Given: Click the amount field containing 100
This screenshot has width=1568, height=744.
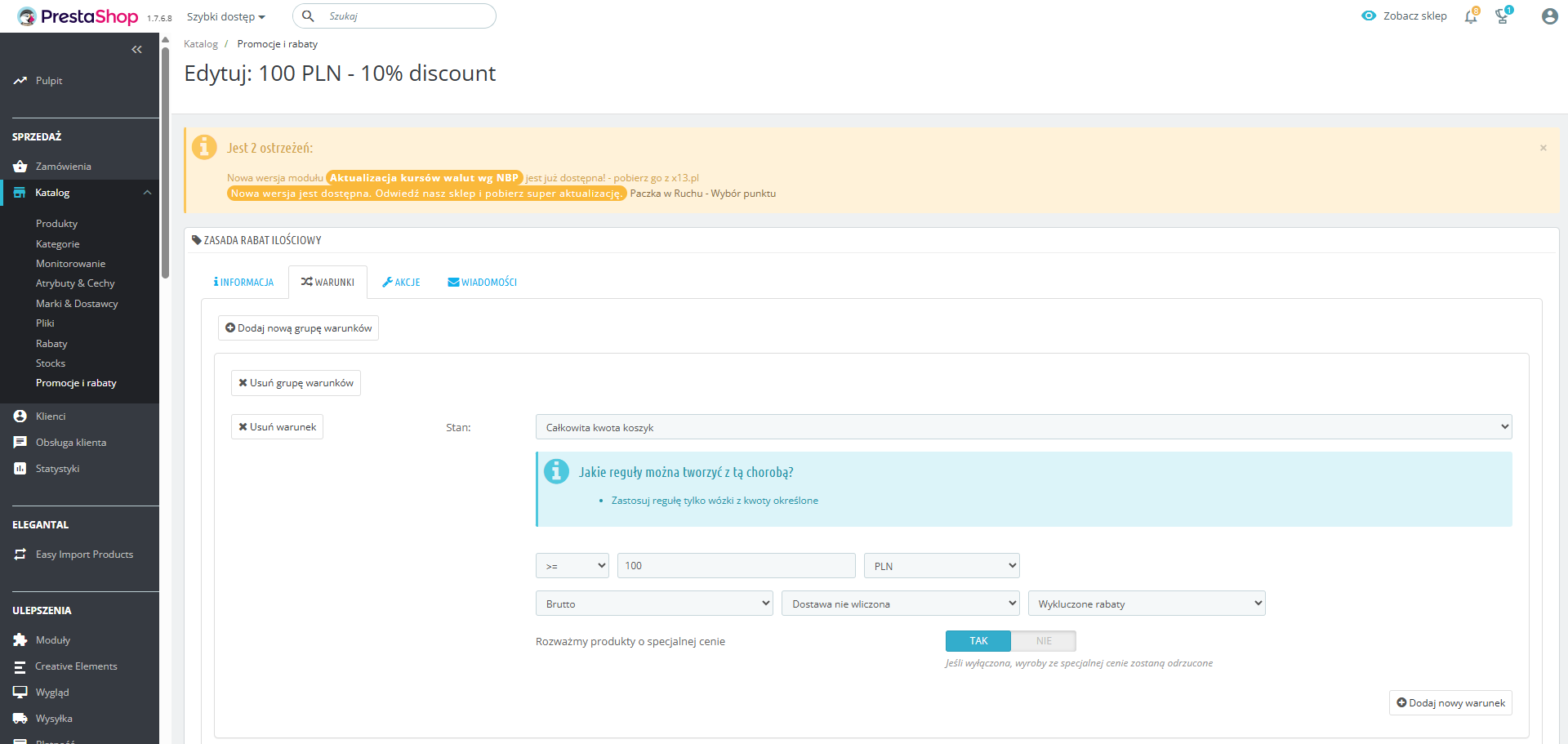Looking at the screenshot, I should pyautogui.click(x=737, y=566).
